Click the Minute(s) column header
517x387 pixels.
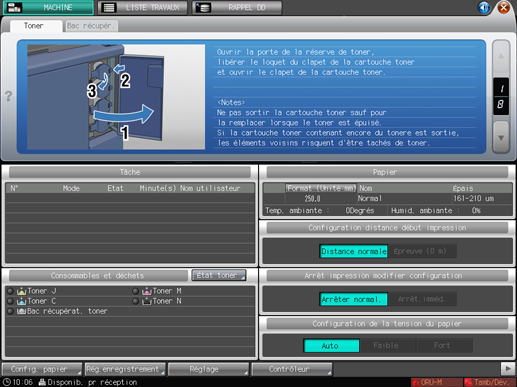(158, 188)
